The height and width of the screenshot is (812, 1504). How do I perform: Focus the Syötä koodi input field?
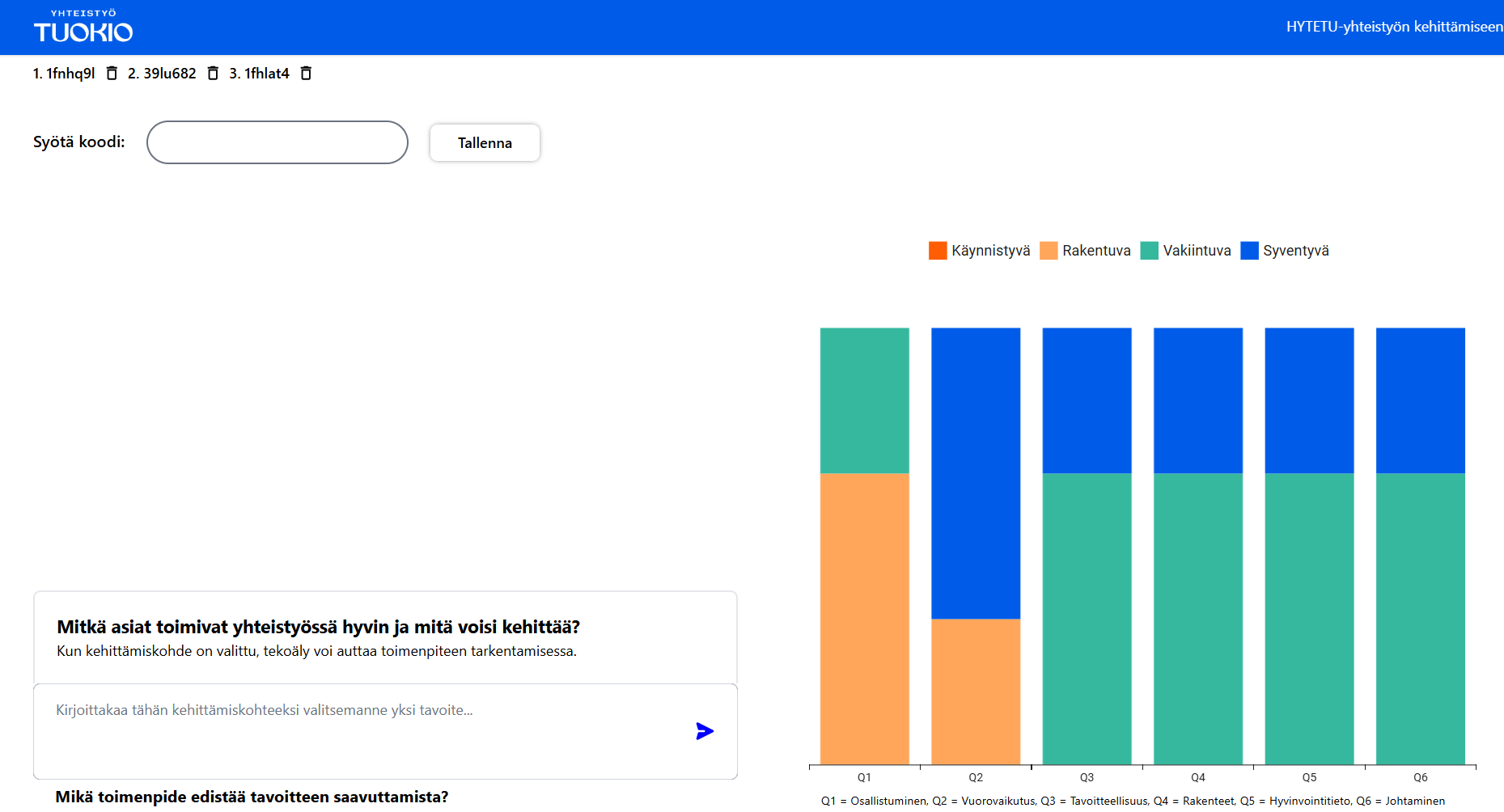(277, 142)
